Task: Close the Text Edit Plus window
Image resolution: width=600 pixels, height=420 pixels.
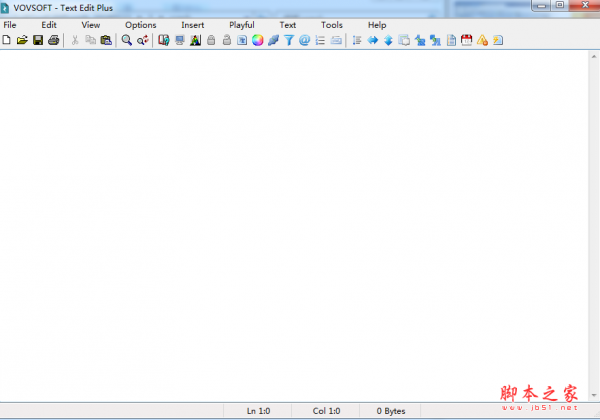Action: point(585,5)
